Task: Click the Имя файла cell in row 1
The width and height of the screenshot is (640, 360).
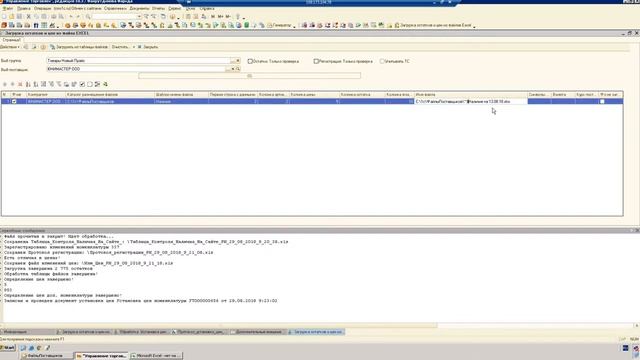Action: pyautogui.click(x=471, y=101)
